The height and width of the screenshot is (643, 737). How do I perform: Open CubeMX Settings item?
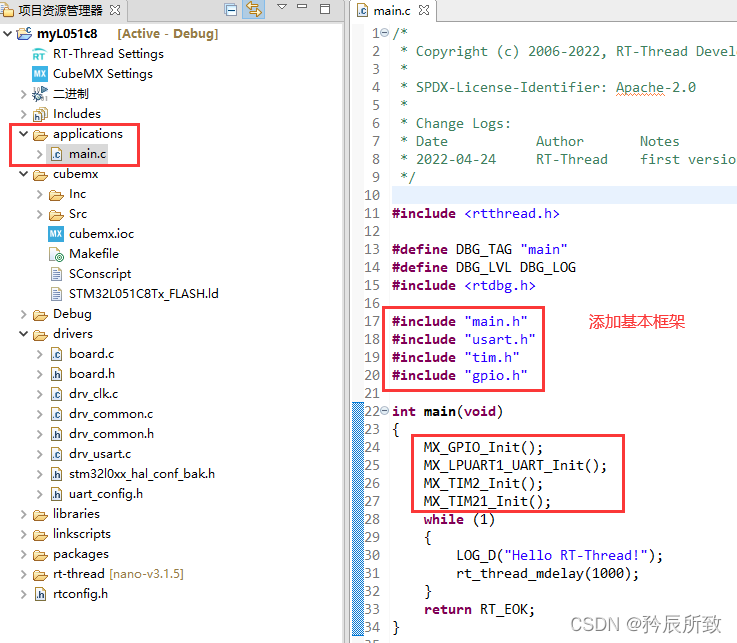(102, 74)
